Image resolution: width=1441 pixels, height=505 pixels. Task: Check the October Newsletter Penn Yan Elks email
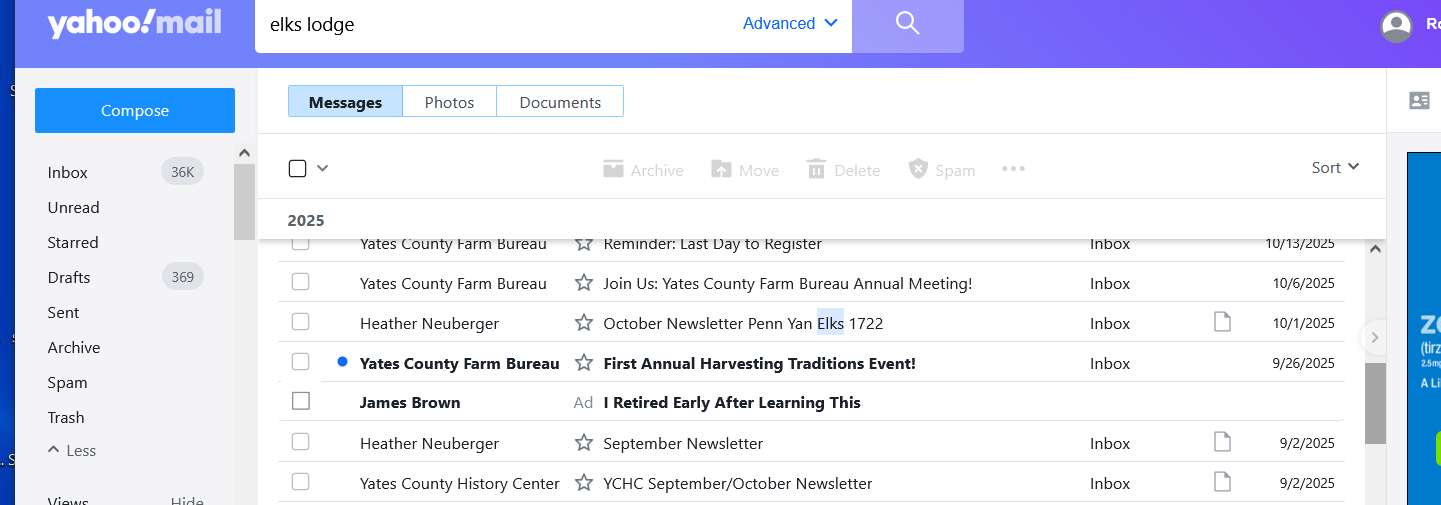click(300, 322)
